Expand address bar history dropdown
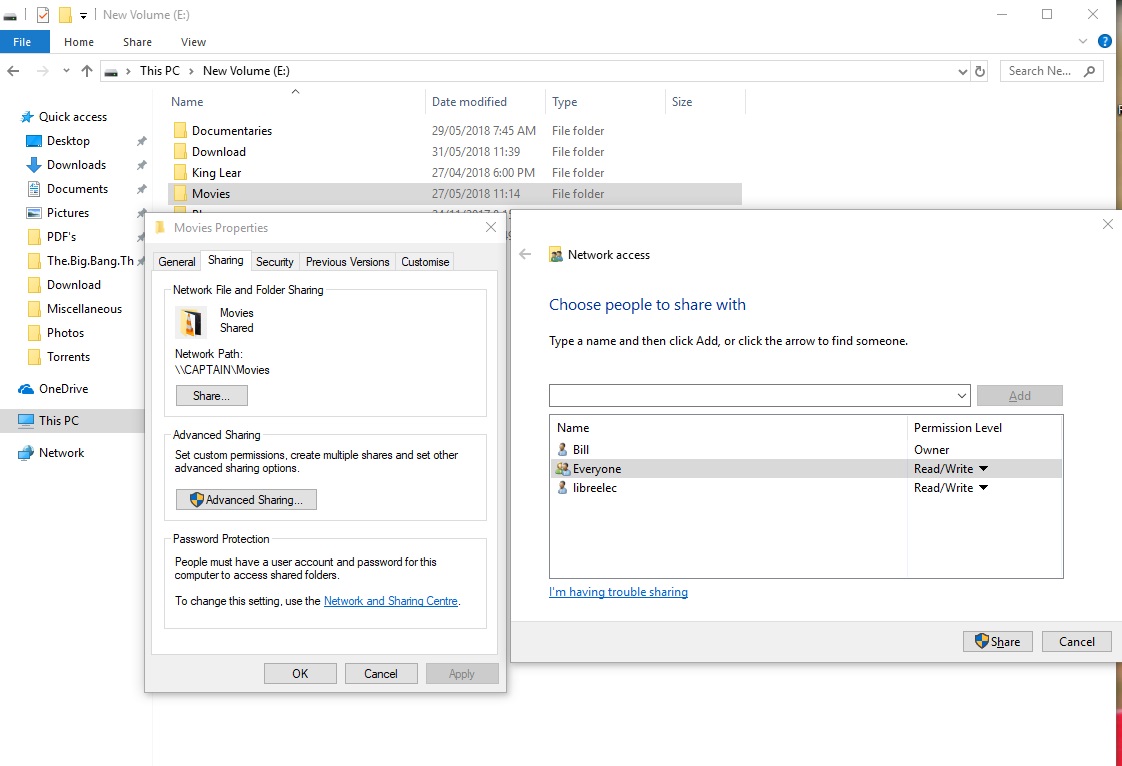The image size is (1122, 766). (963, 71)
